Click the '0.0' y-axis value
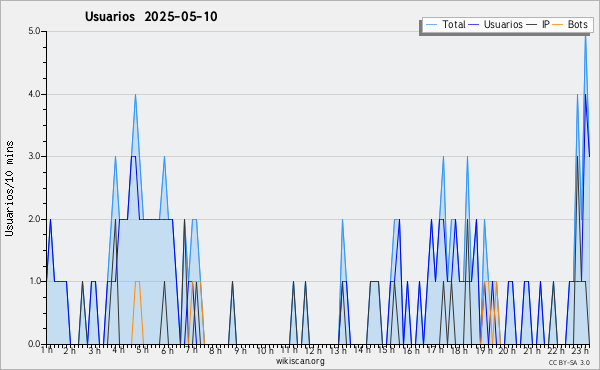The image size is (600, 370). (34, 344)
